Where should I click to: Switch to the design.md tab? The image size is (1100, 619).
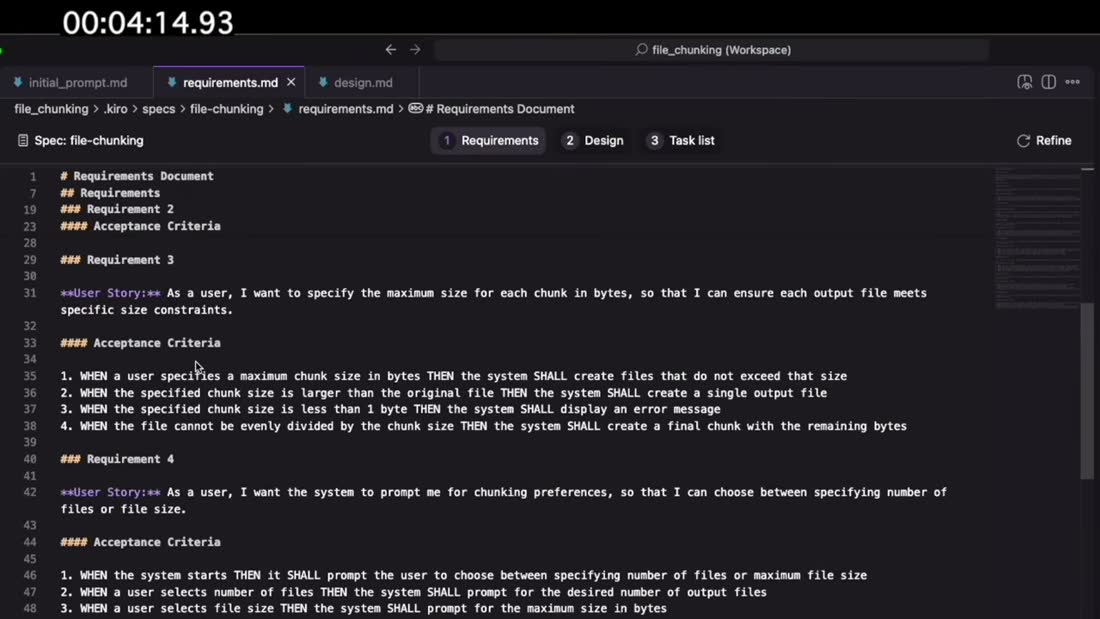pos(362,82)
